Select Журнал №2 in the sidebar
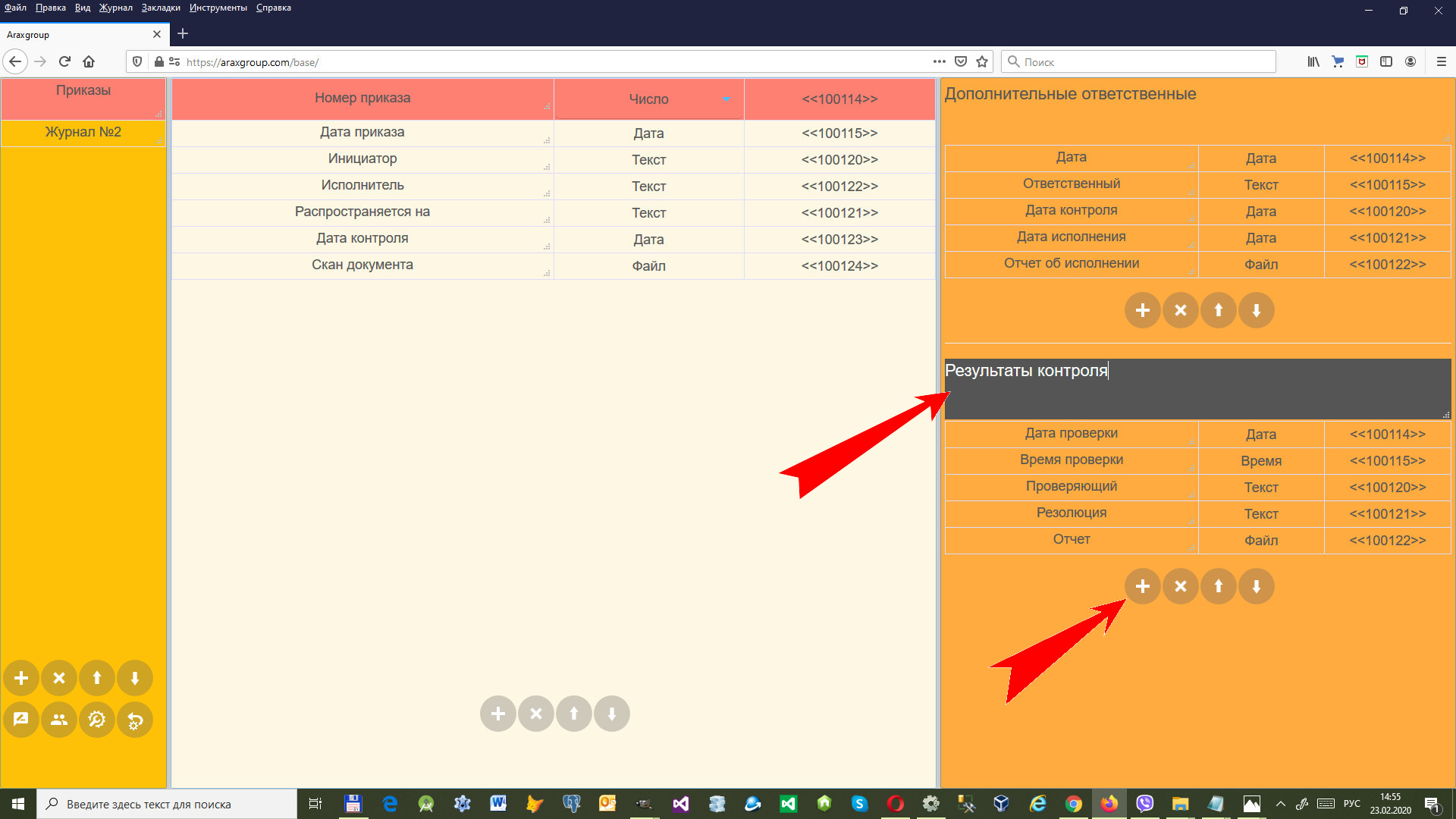The width and height of the screenshot is (1456, 819). click(83, 132)
